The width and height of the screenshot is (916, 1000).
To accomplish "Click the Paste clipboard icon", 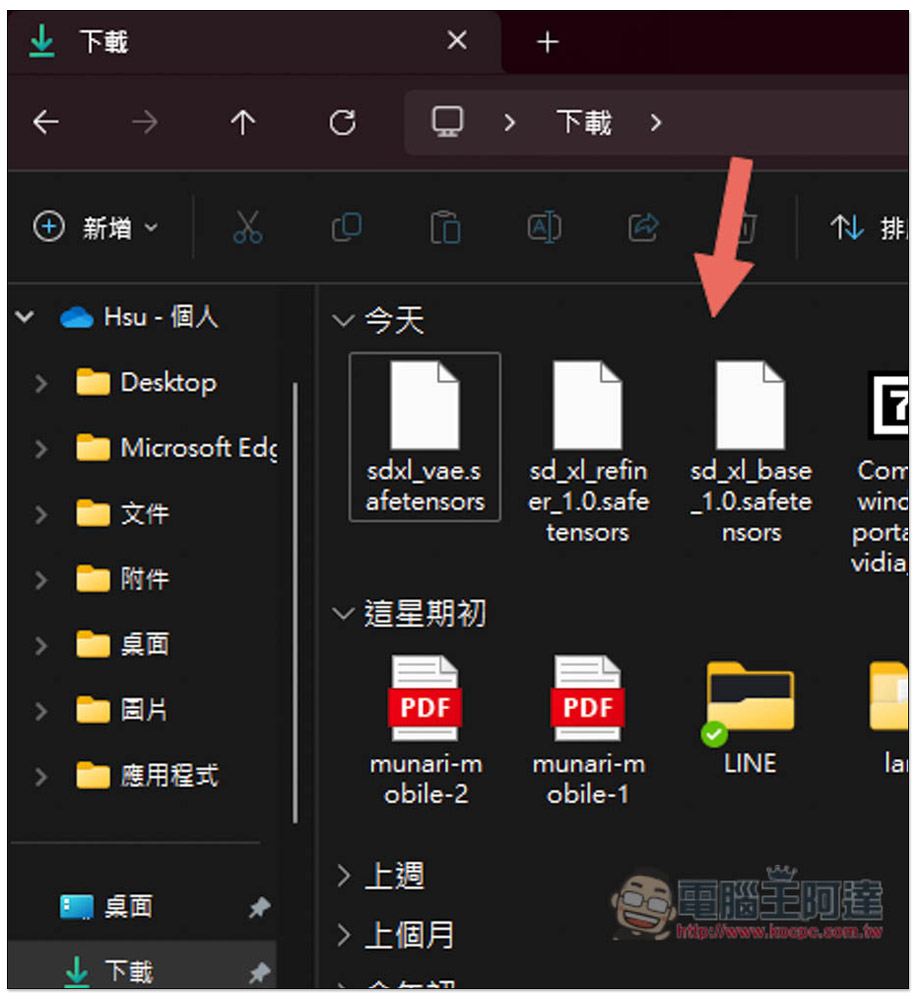I will [x=445, y=227].
